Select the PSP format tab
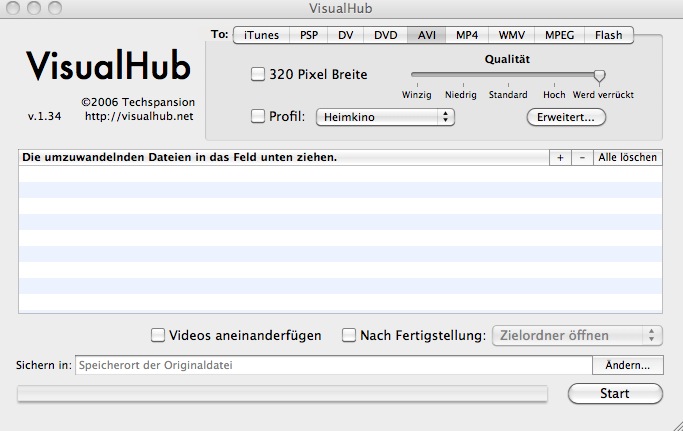 (x=309, y=35)
